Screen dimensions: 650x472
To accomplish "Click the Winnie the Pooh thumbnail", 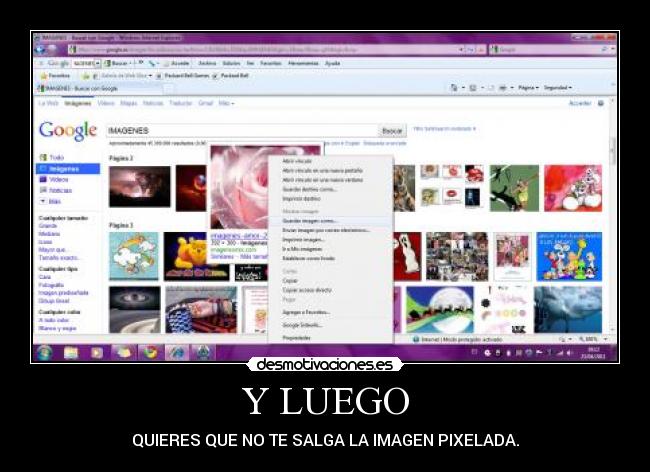I will tap(196, 257).
